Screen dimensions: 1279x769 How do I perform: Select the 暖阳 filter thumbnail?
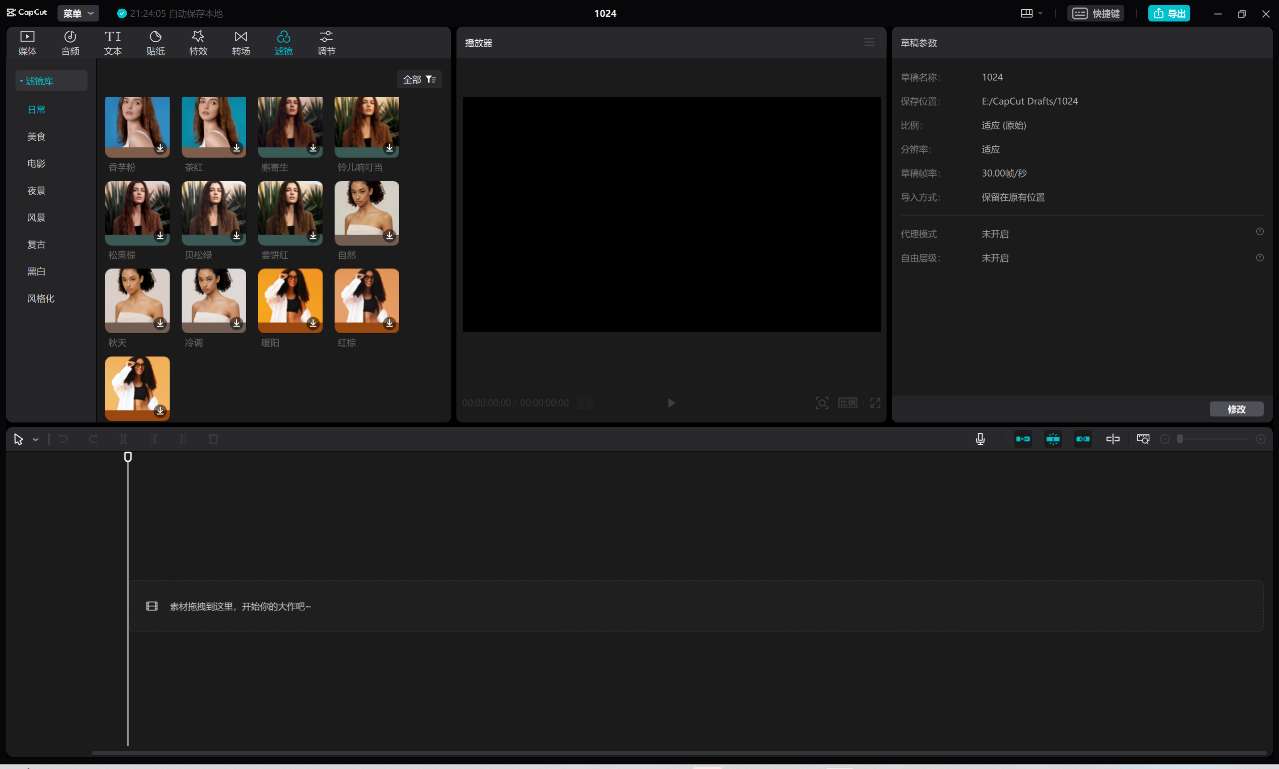pyautogui.click(x=290, y=300)
